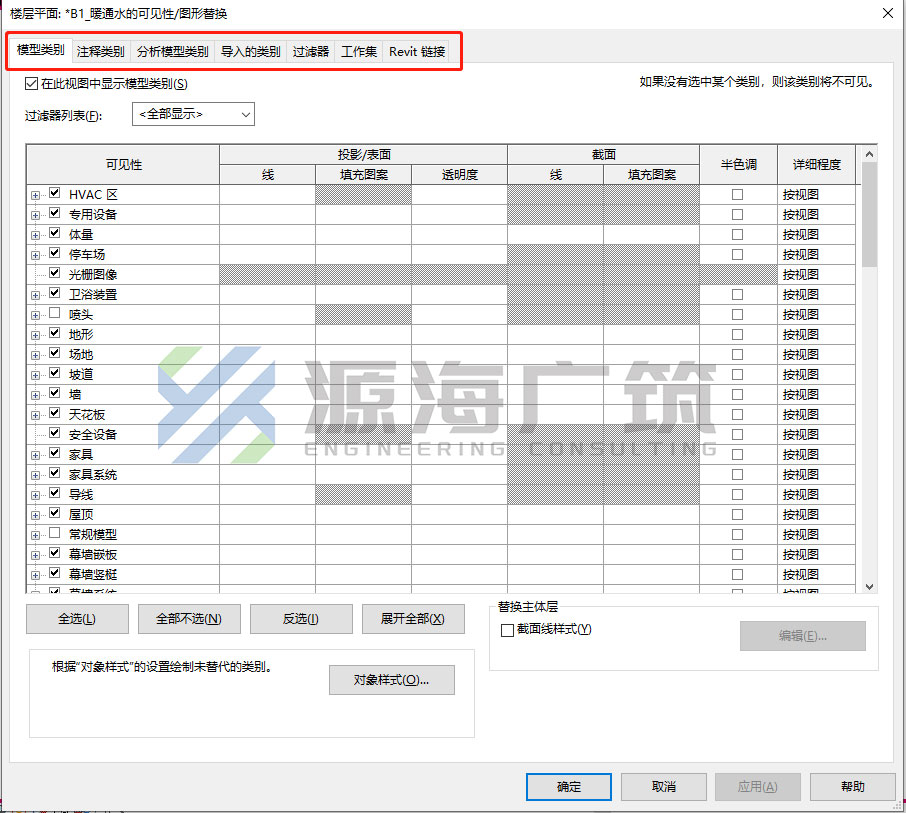This screenshot has height=813, width=906.
Task: Click the 详细程度 cell for 体量 row
Action: pyautogui.click(x=816, y=235)
